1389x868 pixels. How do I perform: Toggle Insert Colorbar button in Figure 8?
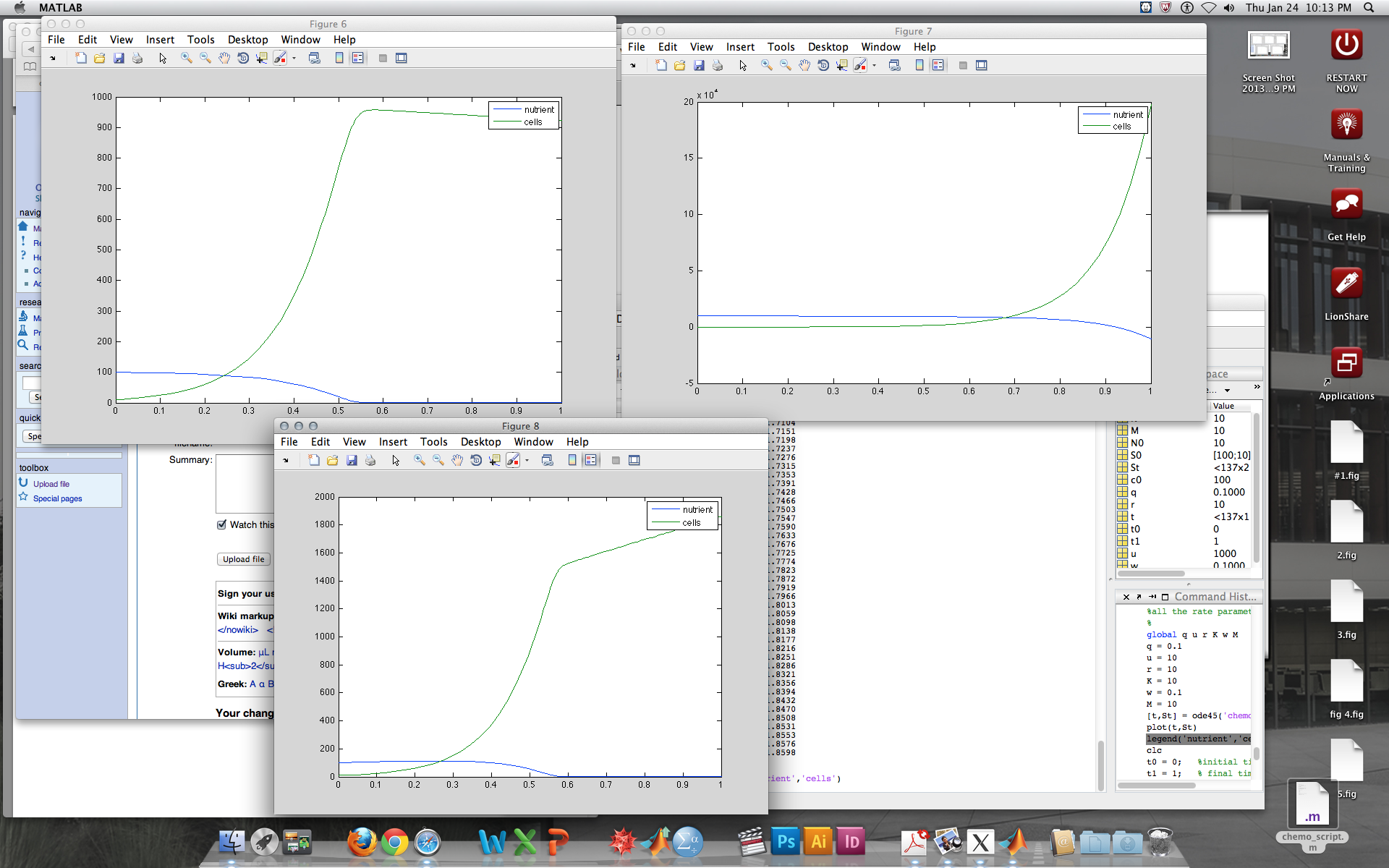(x=572, y=460)
